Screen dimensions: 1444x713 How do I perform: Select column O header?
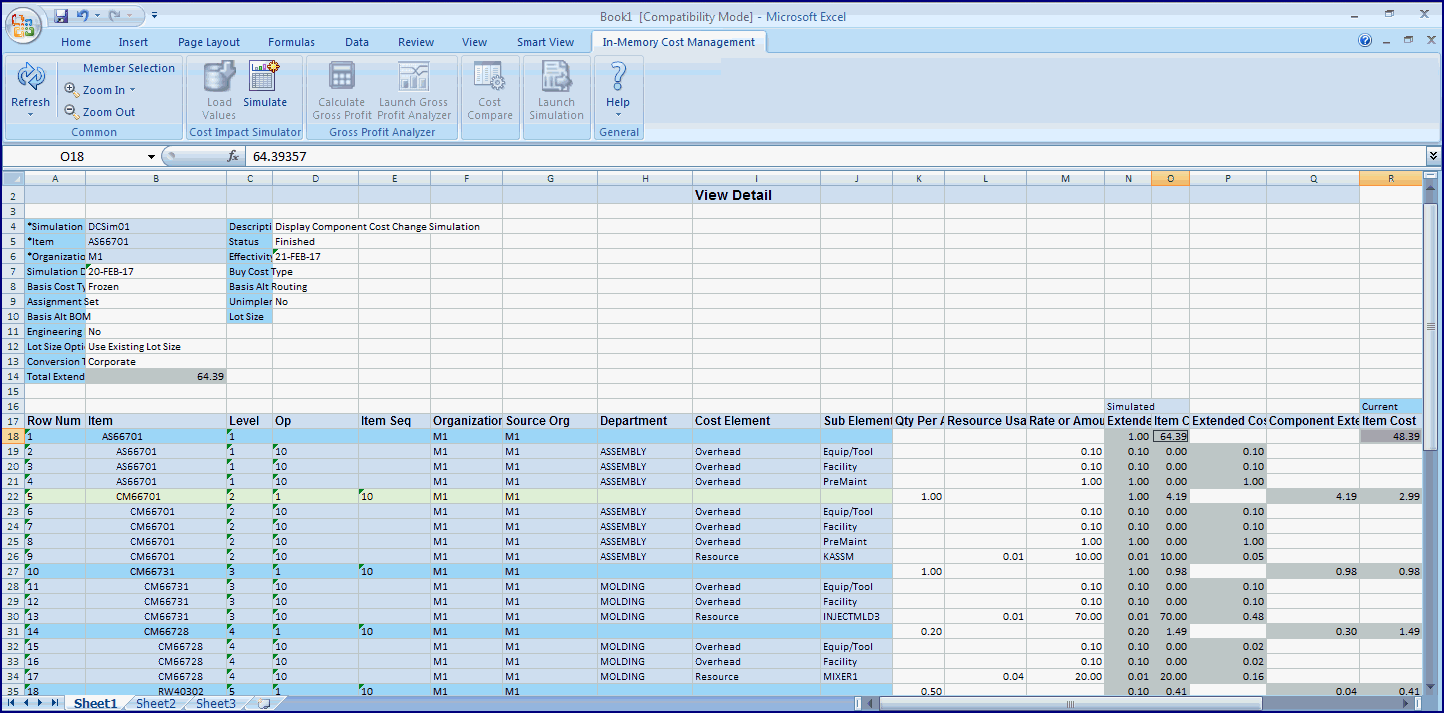tap(1170, 178)
